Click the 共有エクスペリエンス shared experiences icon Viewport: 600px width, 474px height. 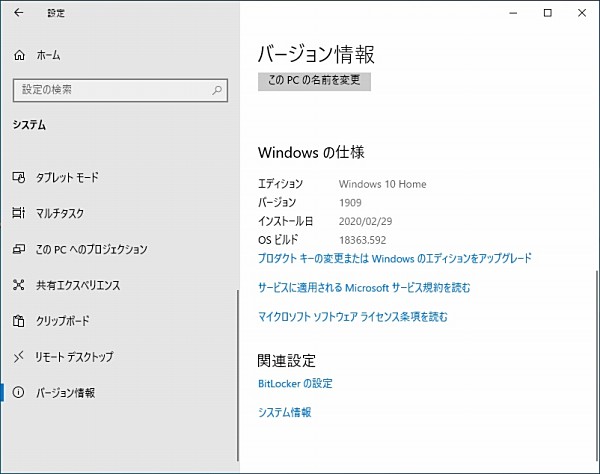coord(19,285)
